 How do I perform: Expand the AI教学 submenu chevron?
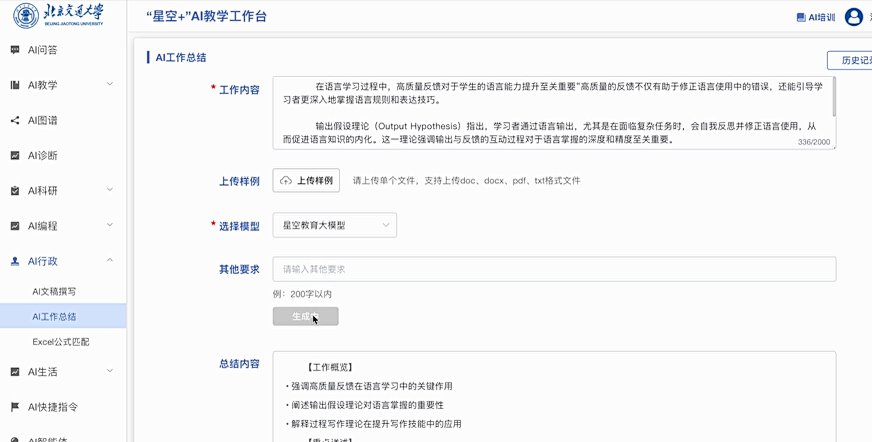(x=110, y=84)
